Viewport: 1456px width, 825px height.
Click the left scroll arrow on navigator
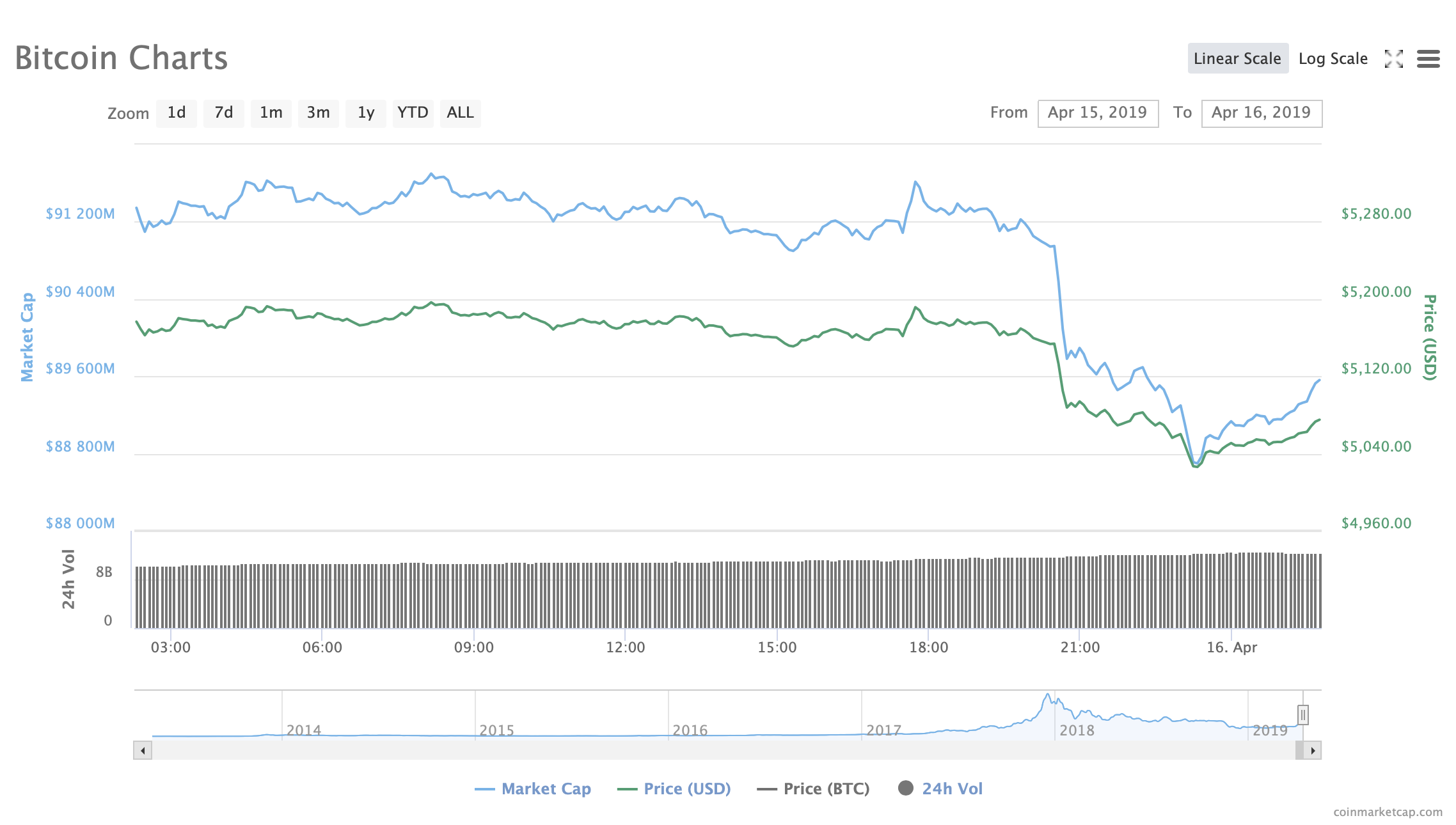pyautogui.click(x=143, y=750)
